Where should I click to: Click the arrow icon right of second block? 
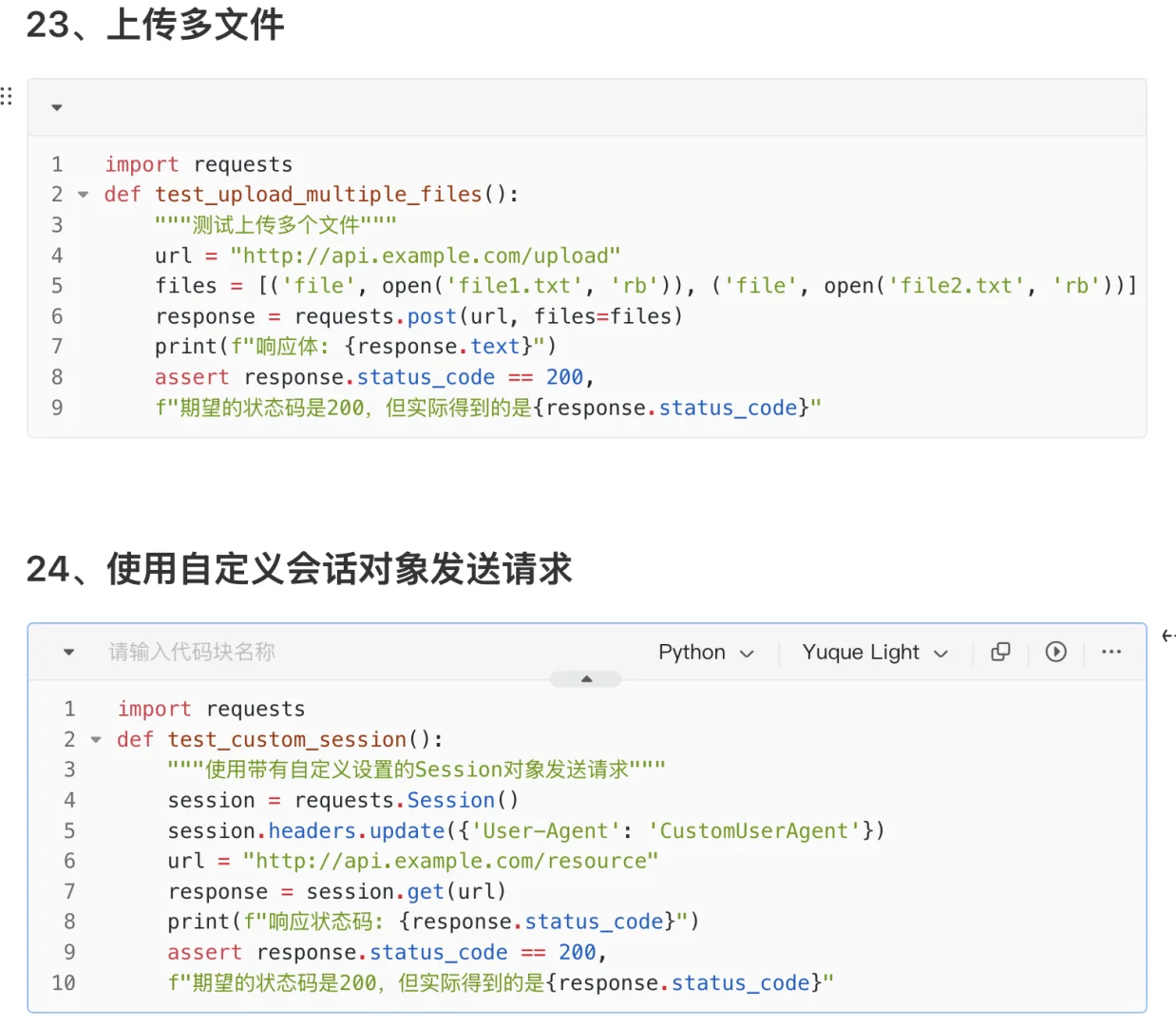pyautogui.click(x=1168, y=636)
